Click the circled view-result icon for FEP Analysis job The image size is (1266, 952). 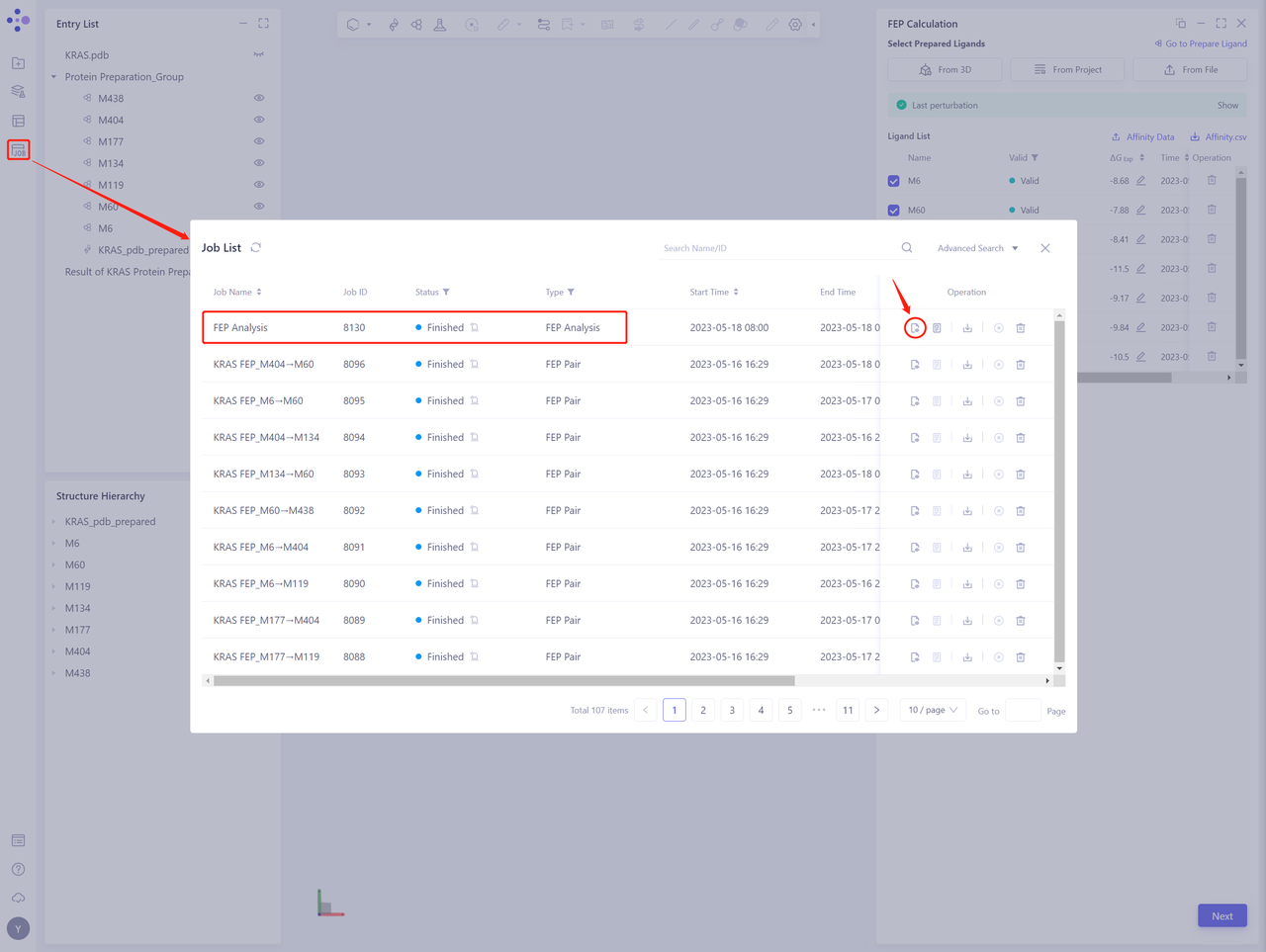point(915,327)
